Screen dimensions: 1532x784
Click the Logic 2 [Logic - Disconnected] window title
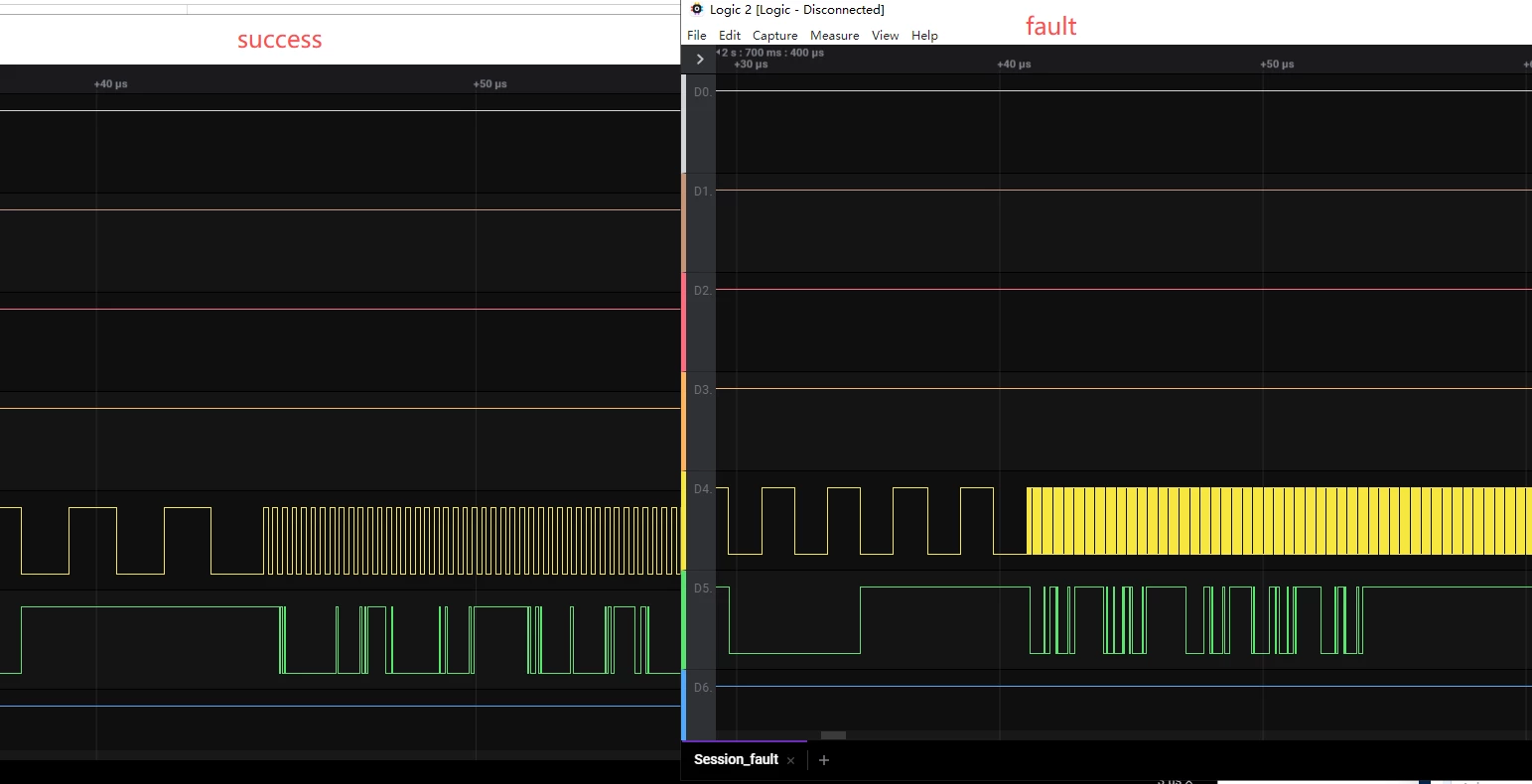pos(796,10)
